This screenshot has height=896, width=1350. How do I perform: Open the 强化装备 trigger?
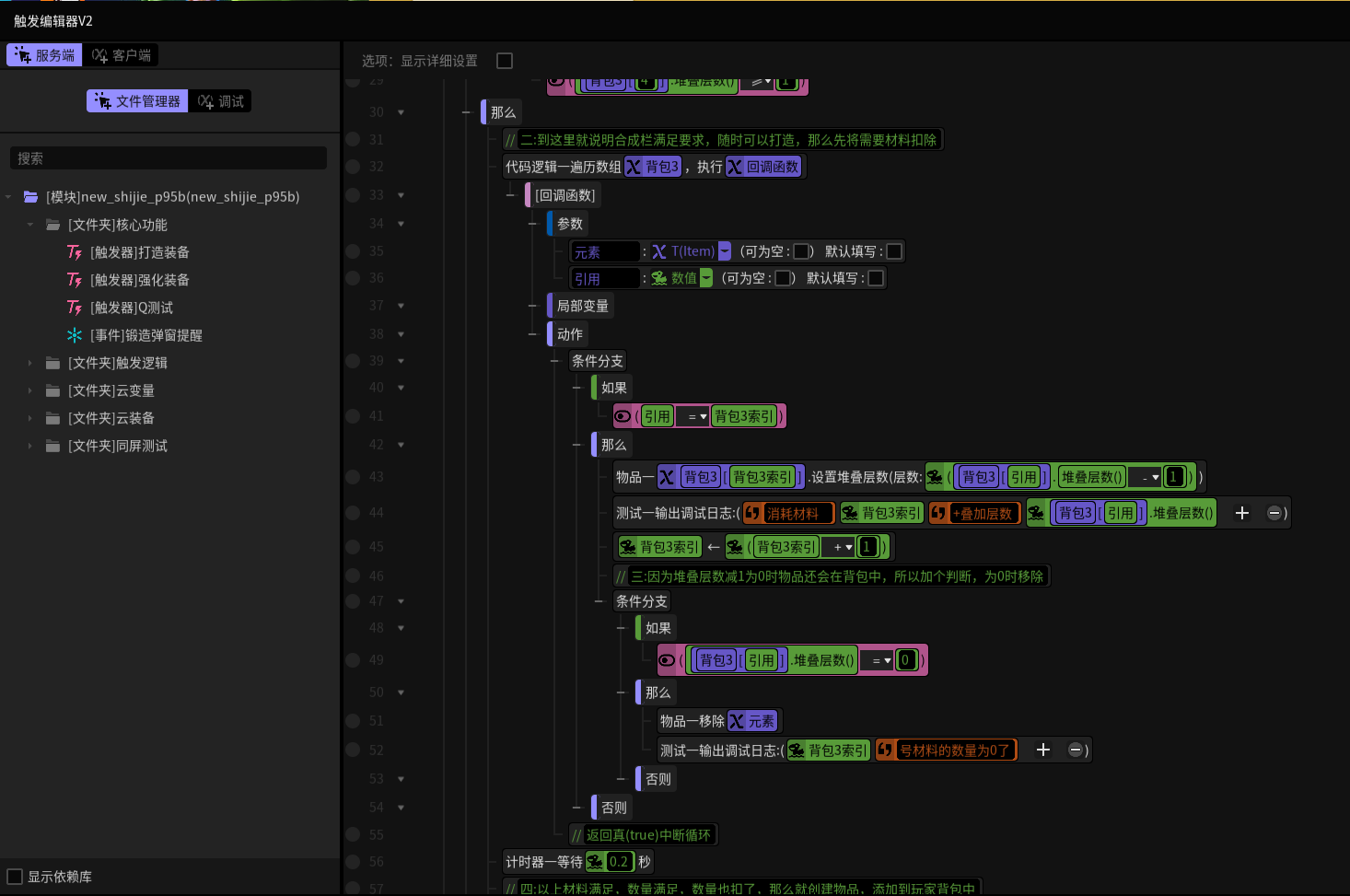click(x=139, y=280)
